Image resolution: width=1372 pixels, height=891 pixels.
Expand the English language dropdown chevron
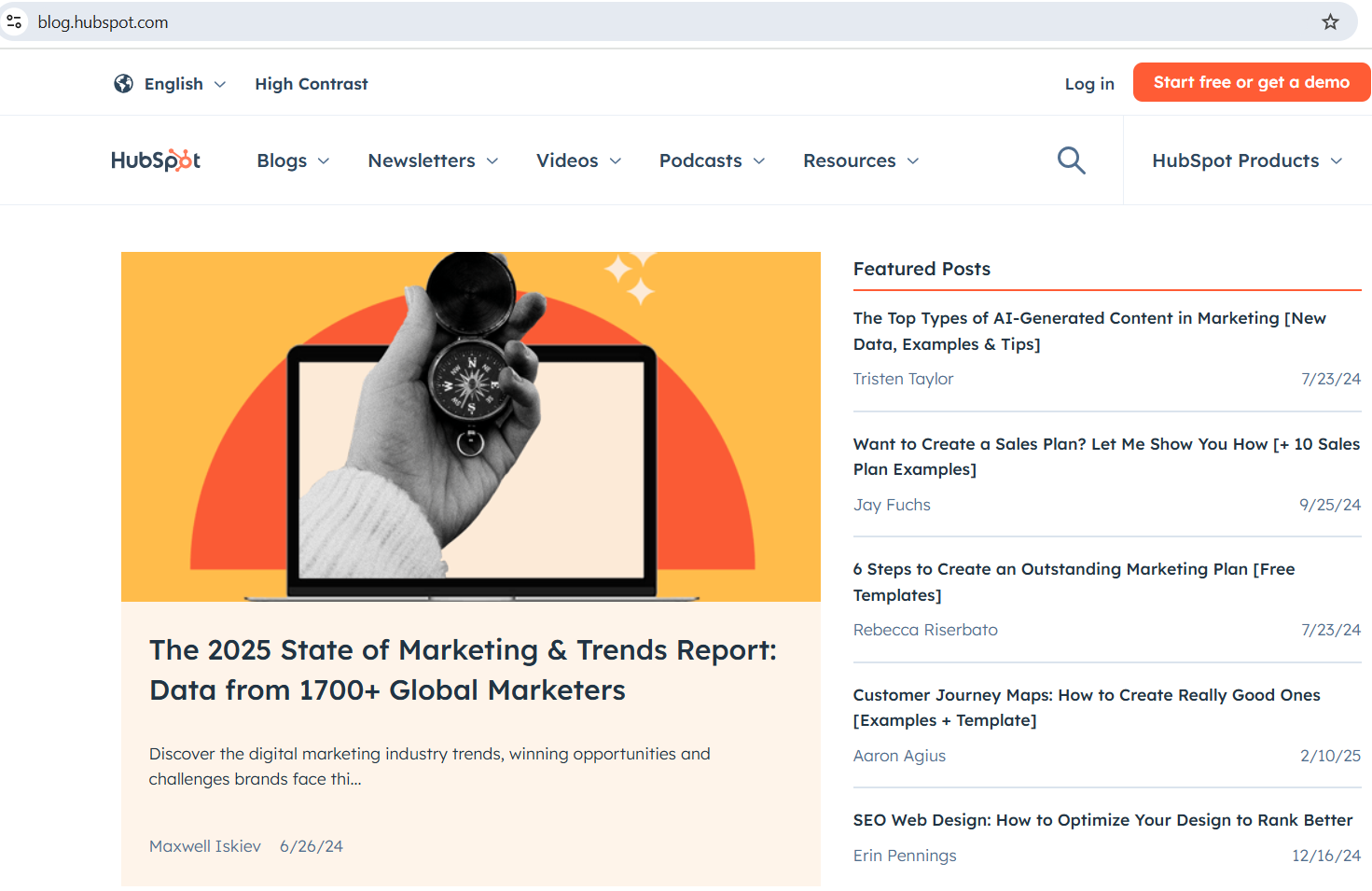tap(220, 84)
